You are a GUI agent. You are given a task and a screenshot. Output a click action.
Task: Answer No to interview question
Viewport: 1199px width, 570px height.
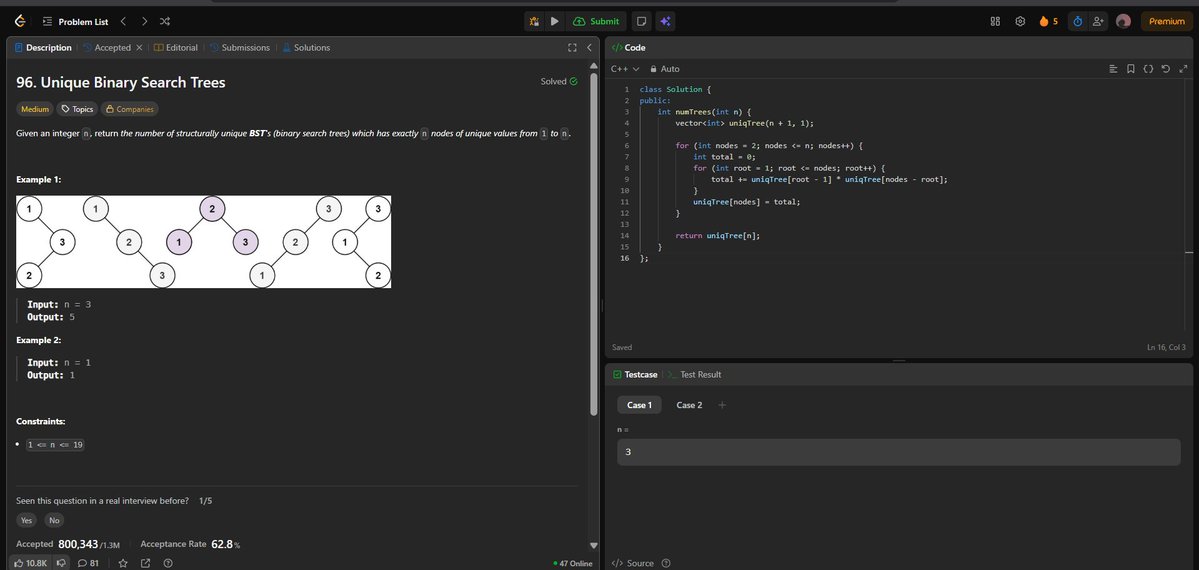coord(54,520)
